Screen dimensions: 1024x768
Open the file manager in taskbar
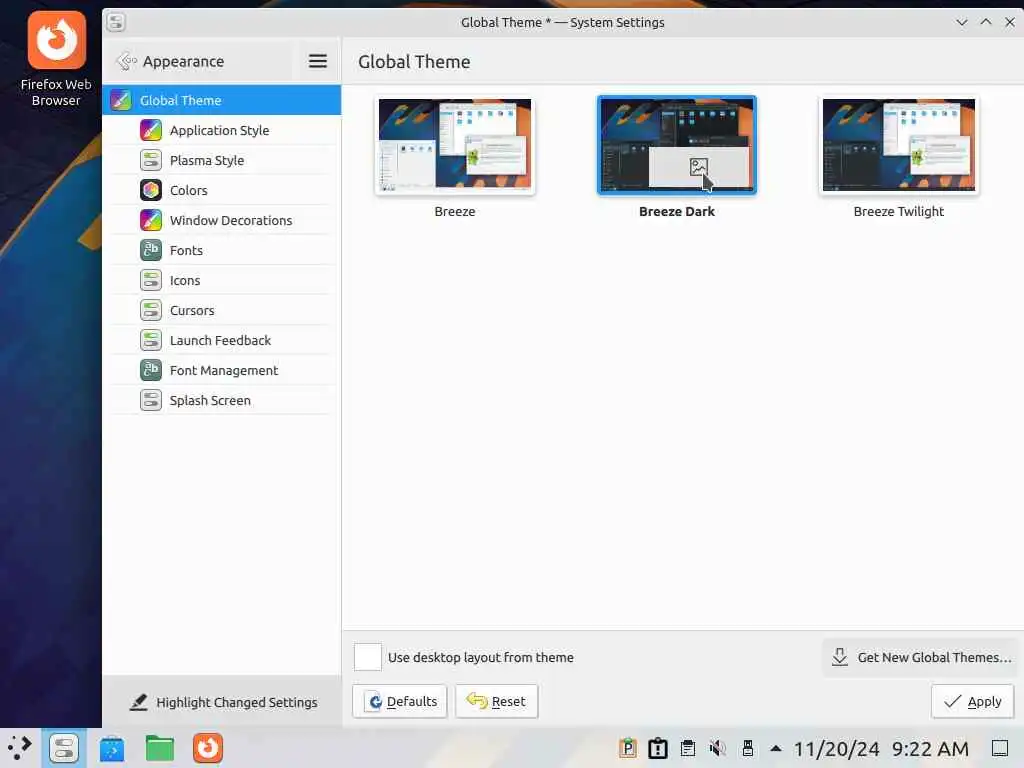[x=160, y=748]
